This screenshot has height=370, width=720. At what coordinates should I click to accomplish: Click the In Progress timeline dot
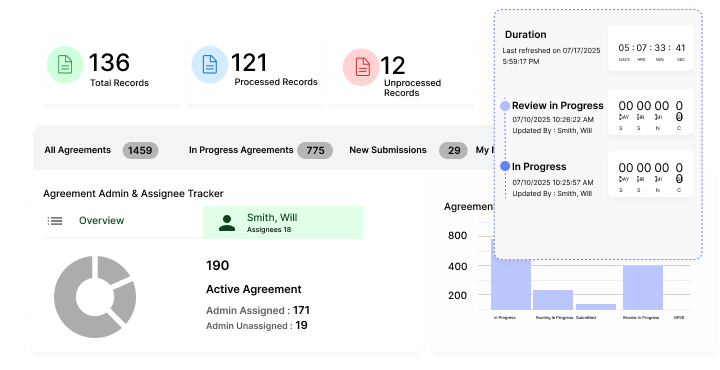click(505, 166)
